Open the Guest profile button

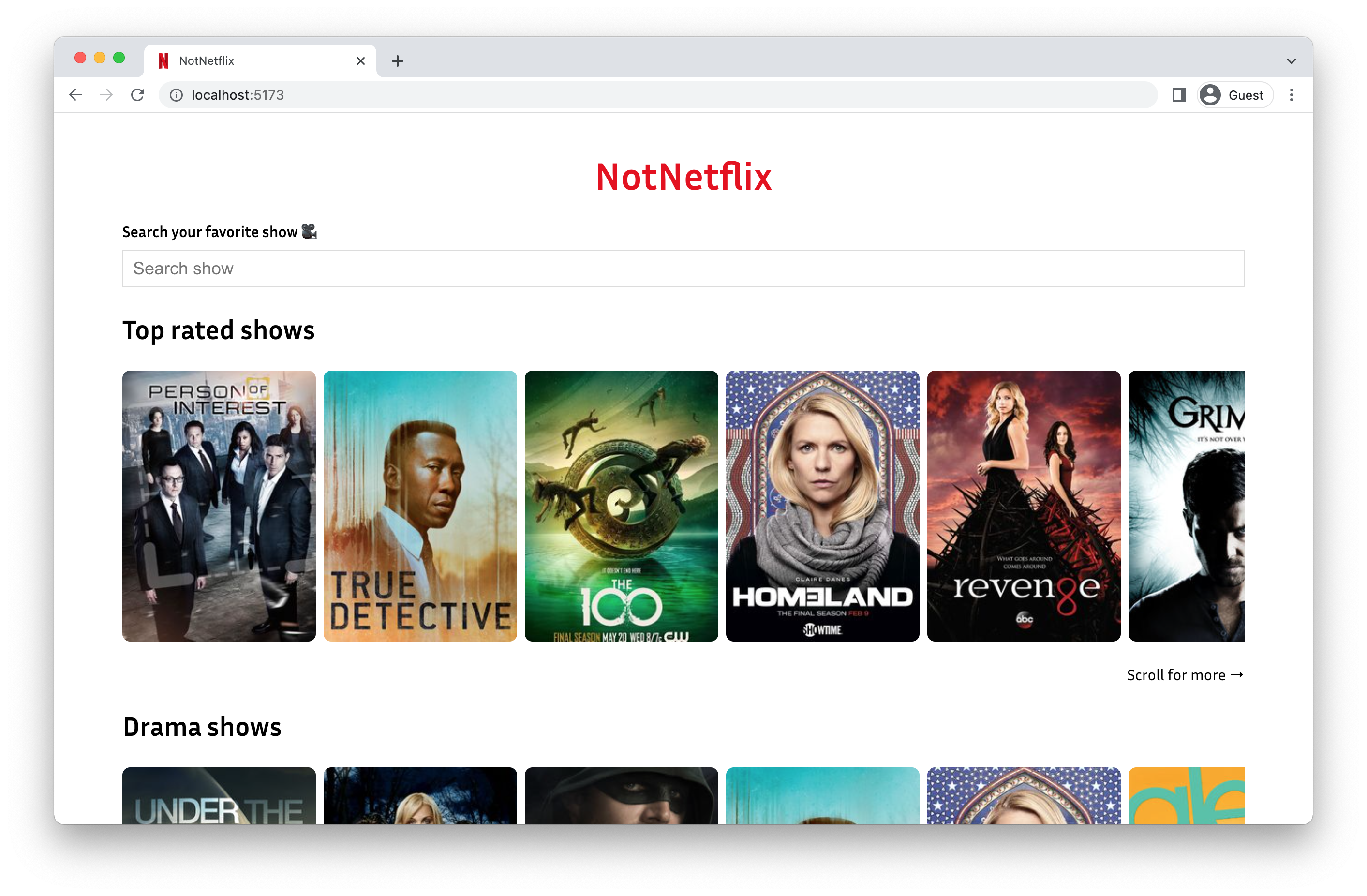point(1235,95)
